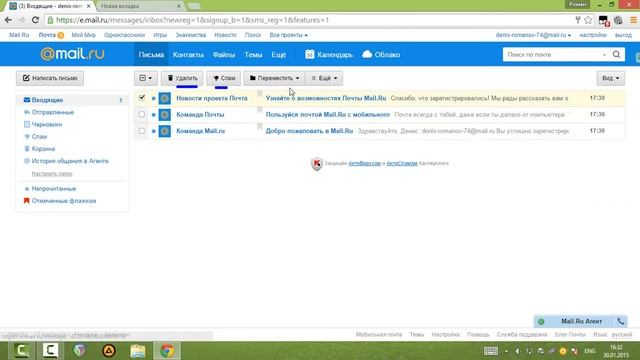
Task: Click the mail.ru logo
Action: (73, 54)
